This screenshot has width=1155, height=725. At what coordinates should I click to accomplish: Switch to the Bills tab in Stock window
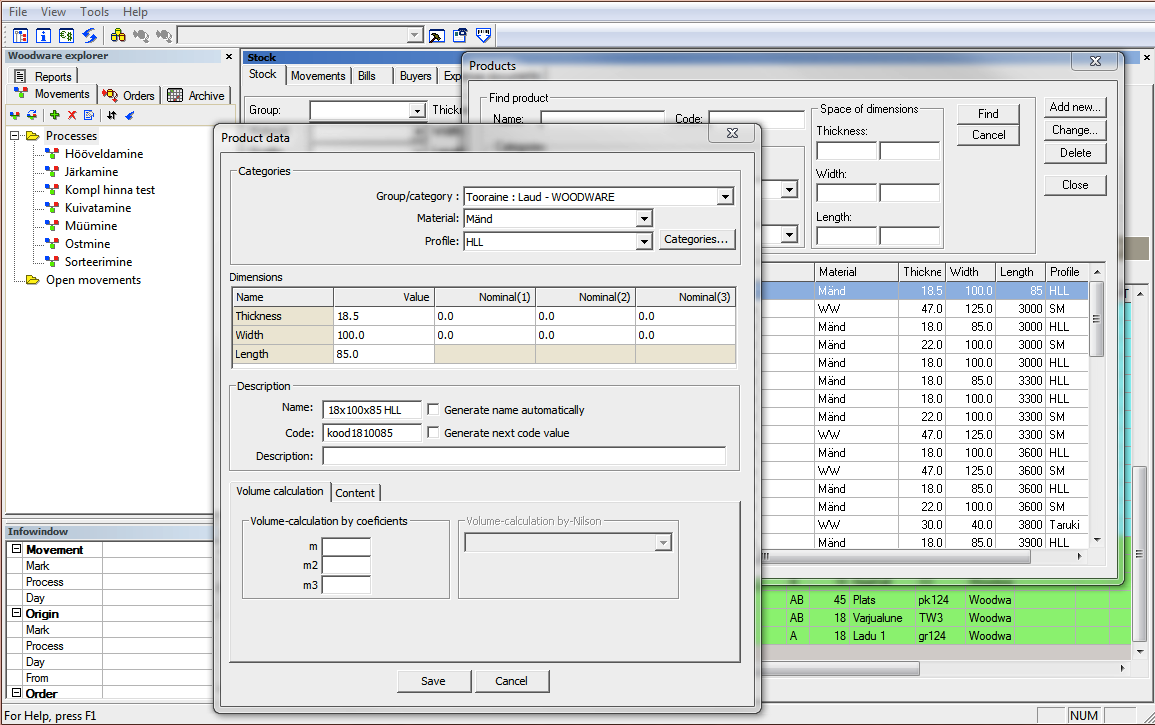coord(367,76)
